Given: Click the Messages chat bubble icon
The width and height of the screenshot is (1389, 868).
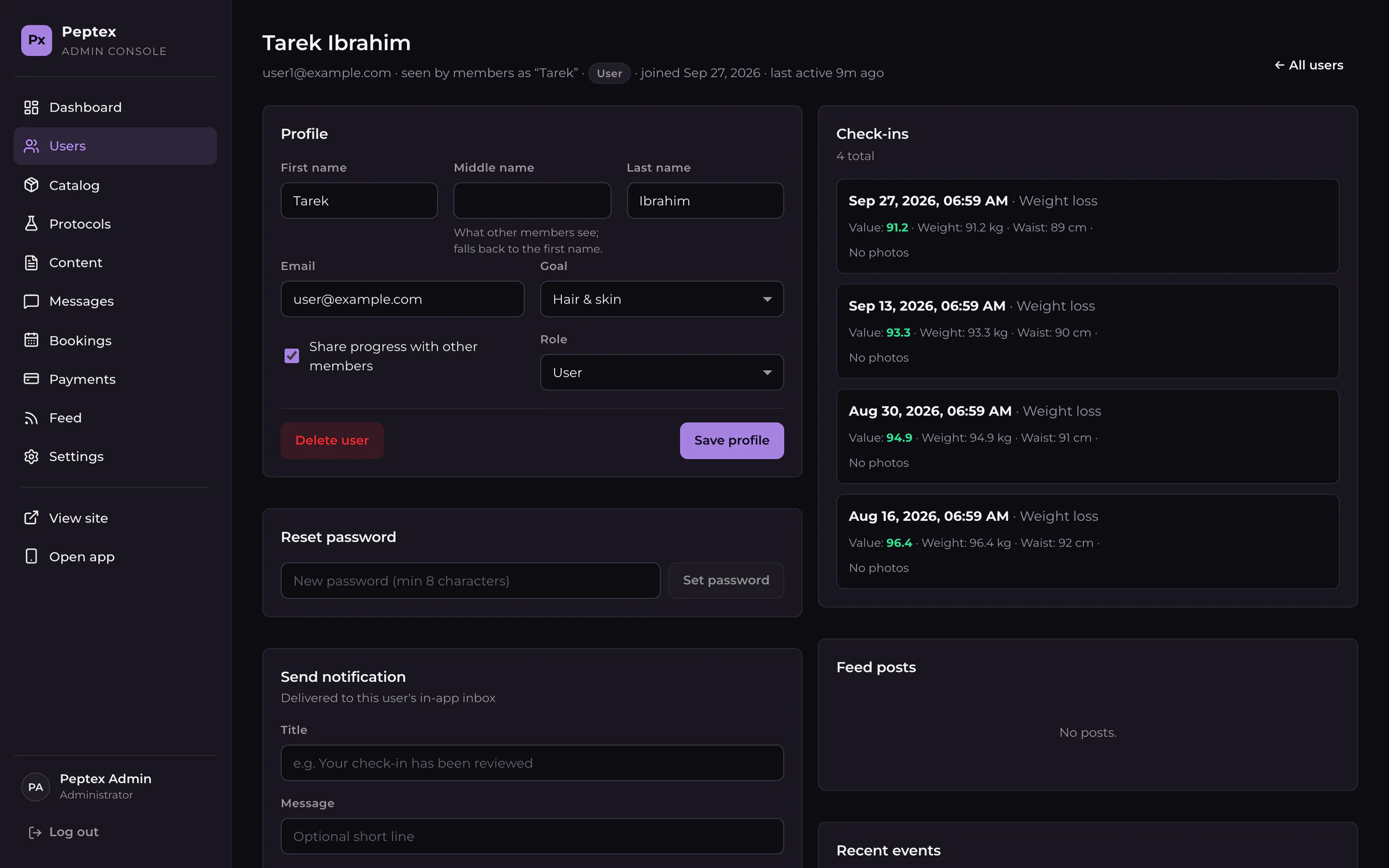Looking at the screenshot, I should tap(31, 301).
